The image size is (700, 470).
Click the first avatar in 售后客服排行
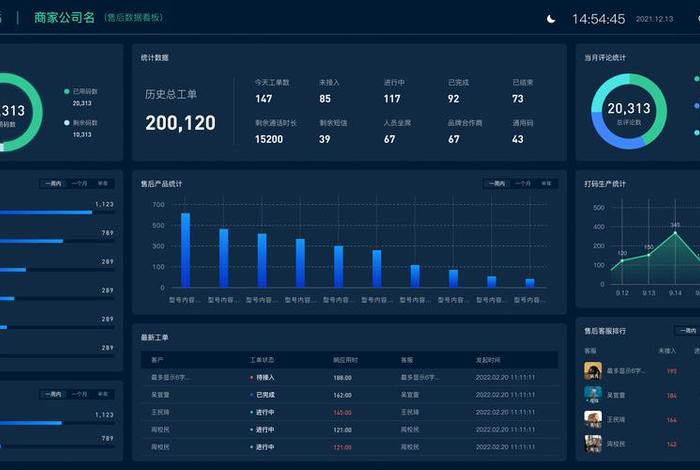pyautogui.click(x=593, y=370)
